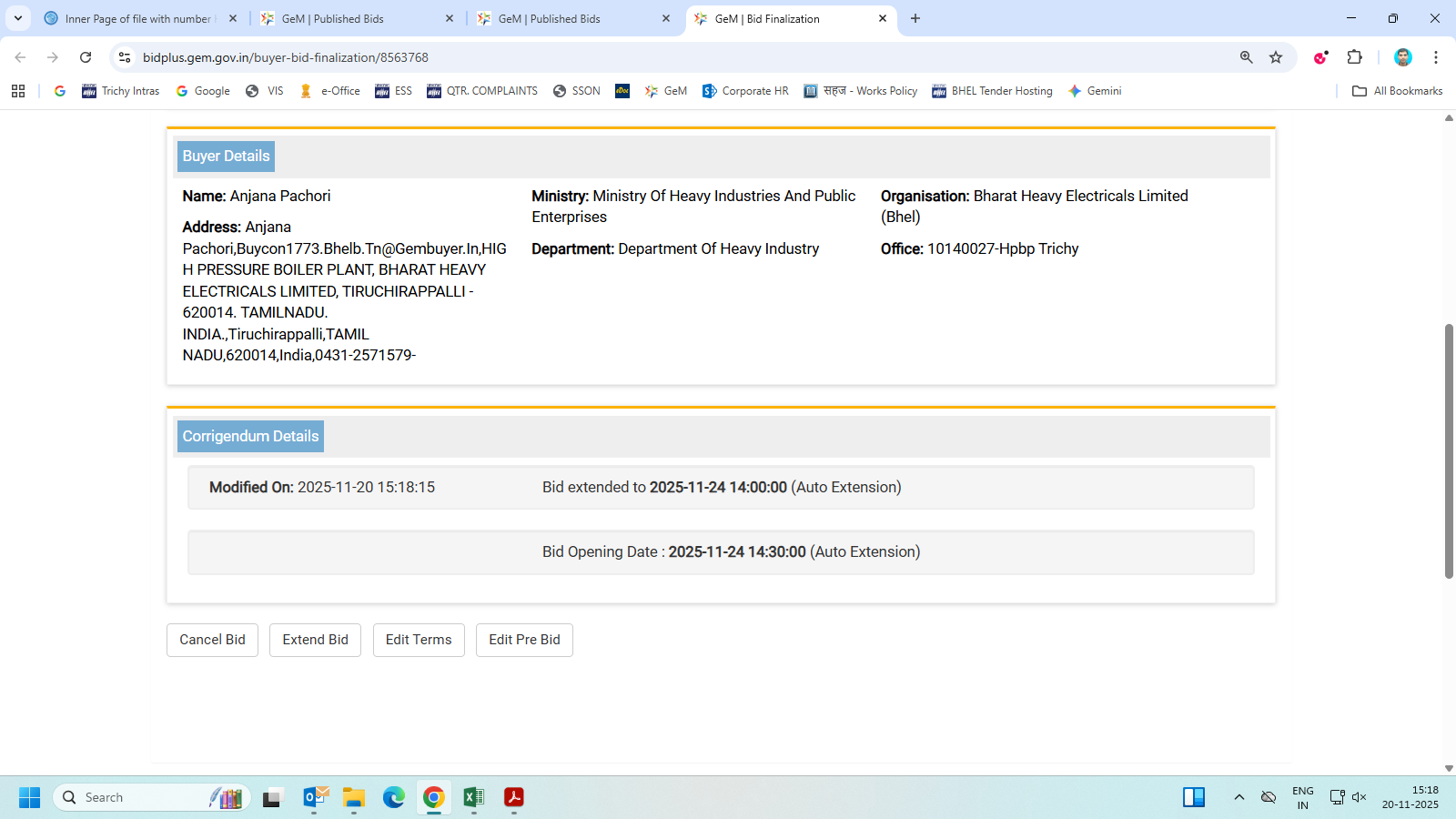Reload the page using the refresh icon
This screenshot has width=1456, height=819.
[86, 57]
